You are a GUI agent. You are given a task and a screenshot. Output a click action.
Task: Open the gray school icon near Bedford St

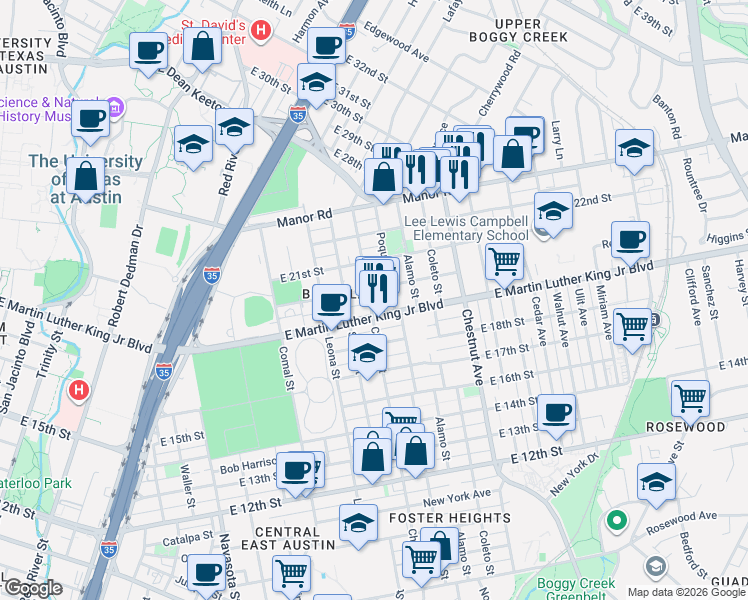click(x=655, y=567)
